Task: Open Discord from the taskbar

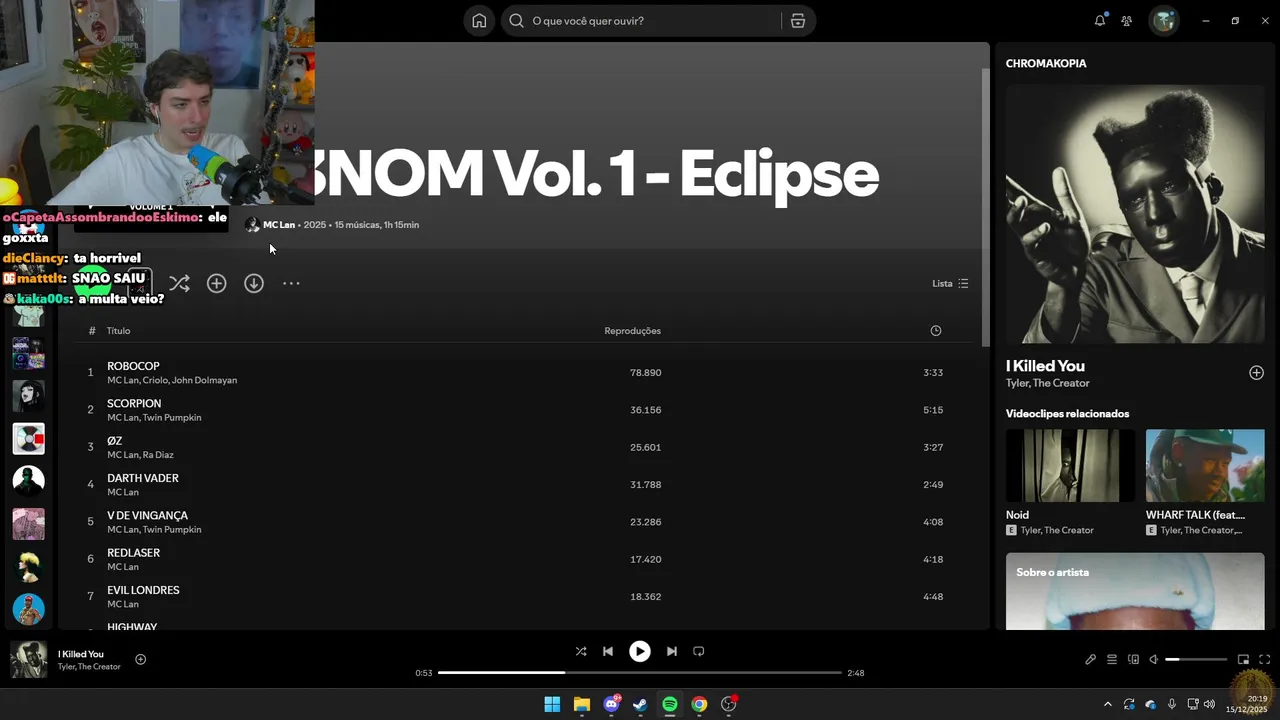Action: click(x=611, y=704)
